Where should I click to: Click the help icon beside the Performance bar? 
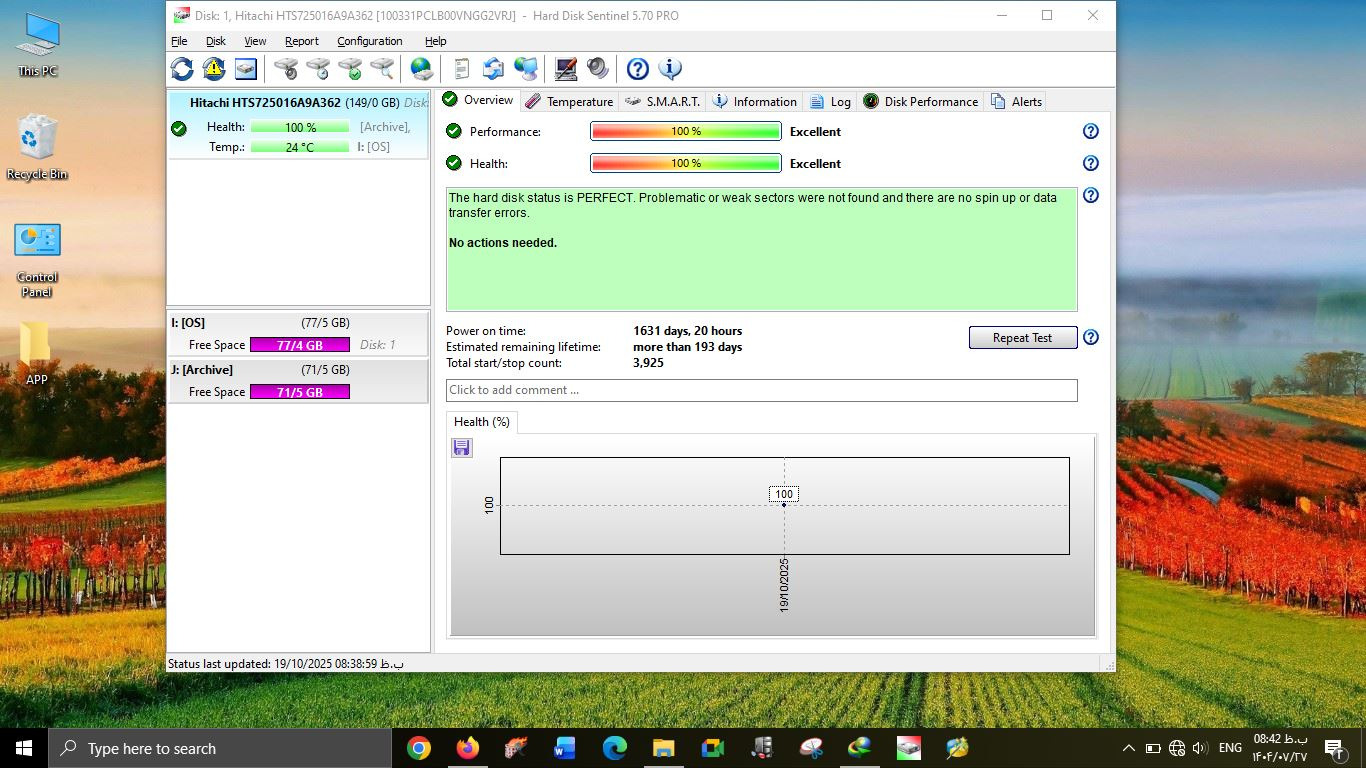[1091, 131]
